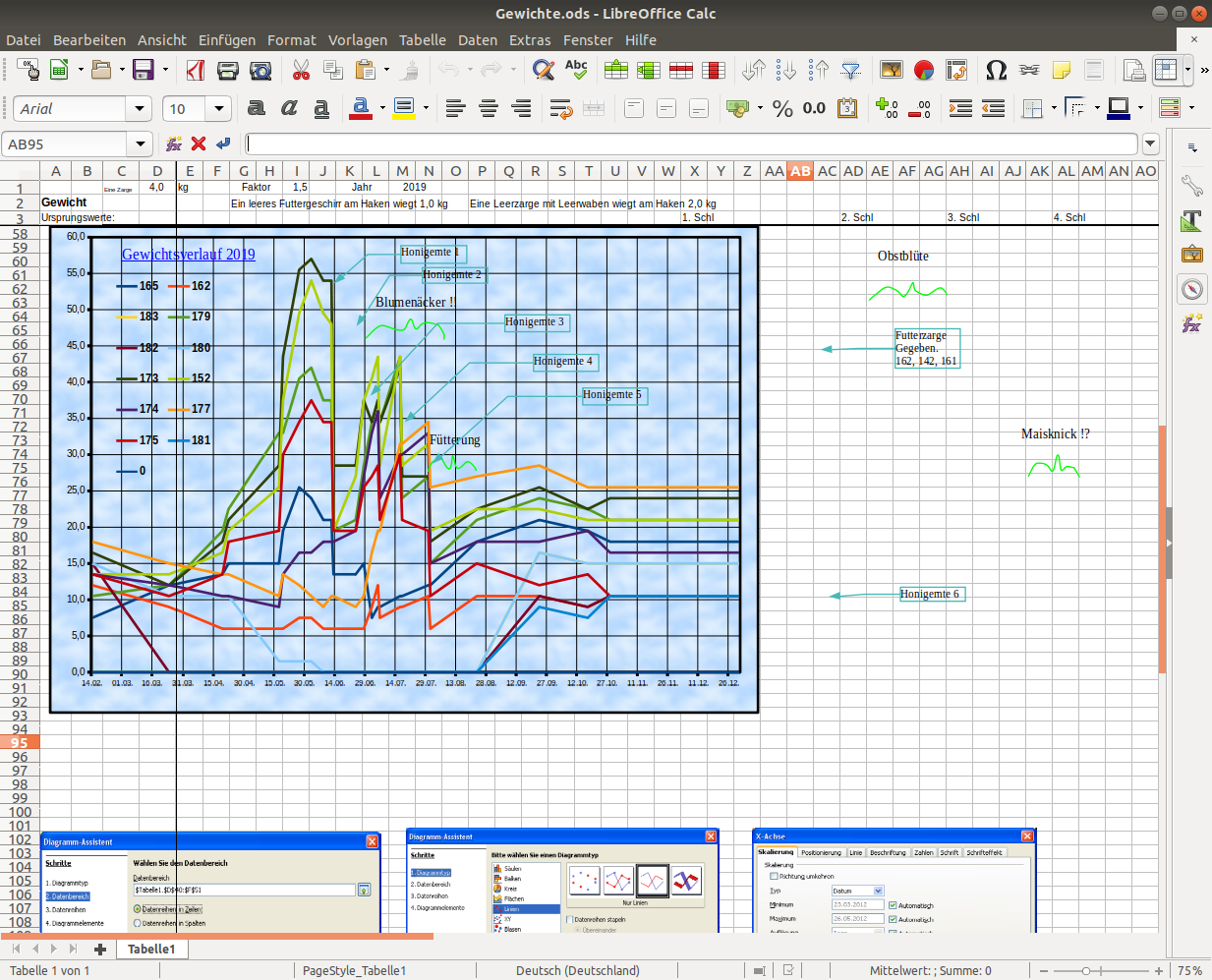1212x980 pixels.
Task: Insert chart using the chart icon
Action: pos(923,70)
